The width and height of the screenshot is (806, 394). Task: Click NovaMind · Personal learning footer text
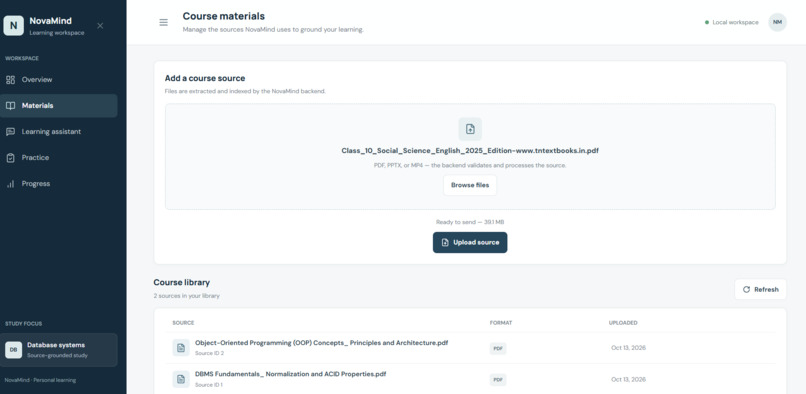40,380
